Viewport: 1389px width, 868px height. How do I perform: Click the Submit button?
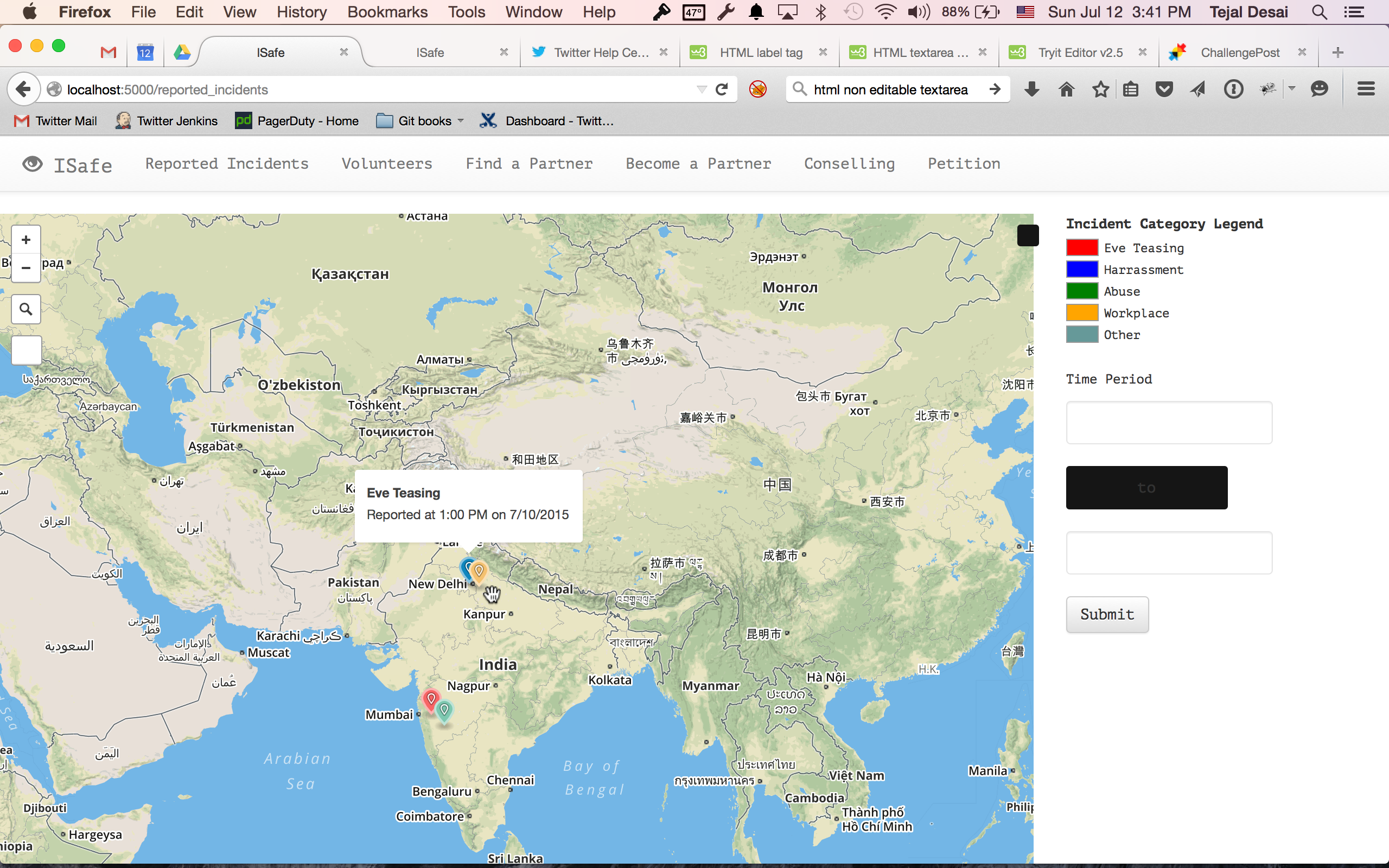coord(1107,614)
